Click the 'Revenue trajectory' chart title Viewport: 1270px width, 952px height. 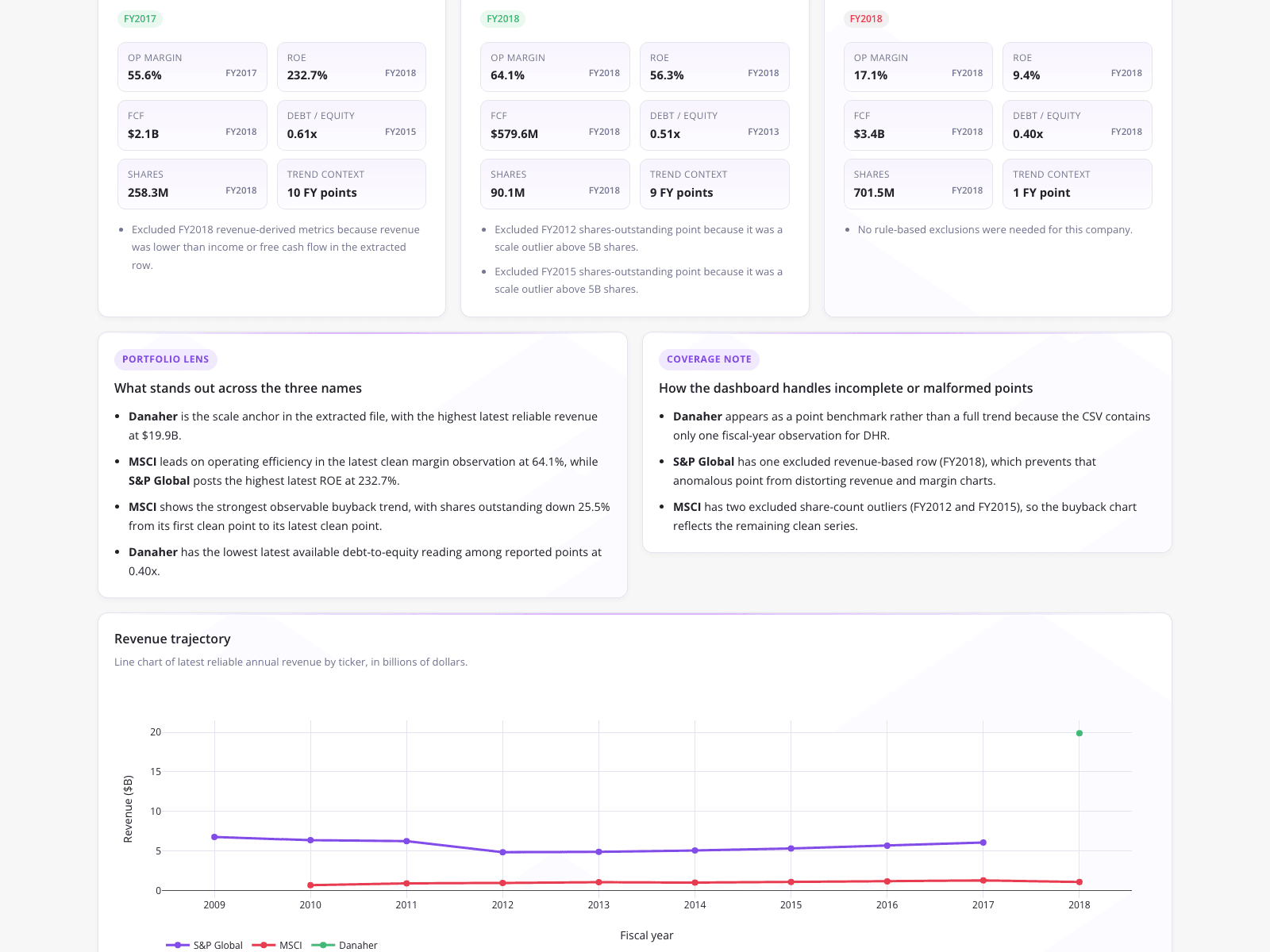point(172,639)
